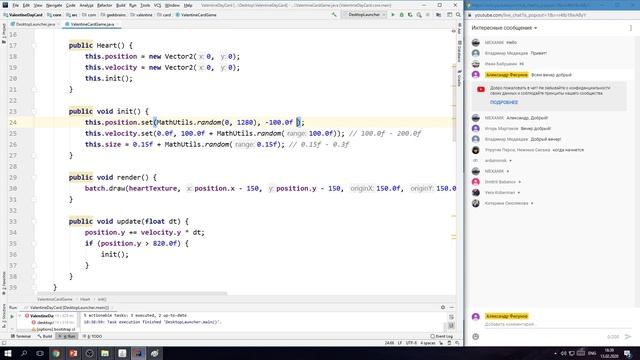Open Run tool window settings gear
This screenshot has height=360, width=640.
(443, 307)
